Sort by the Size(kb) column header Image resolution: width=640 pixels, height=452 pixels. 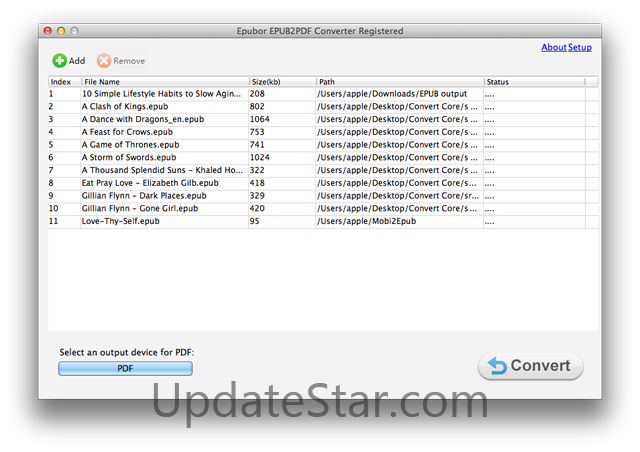tap(282, 82)
